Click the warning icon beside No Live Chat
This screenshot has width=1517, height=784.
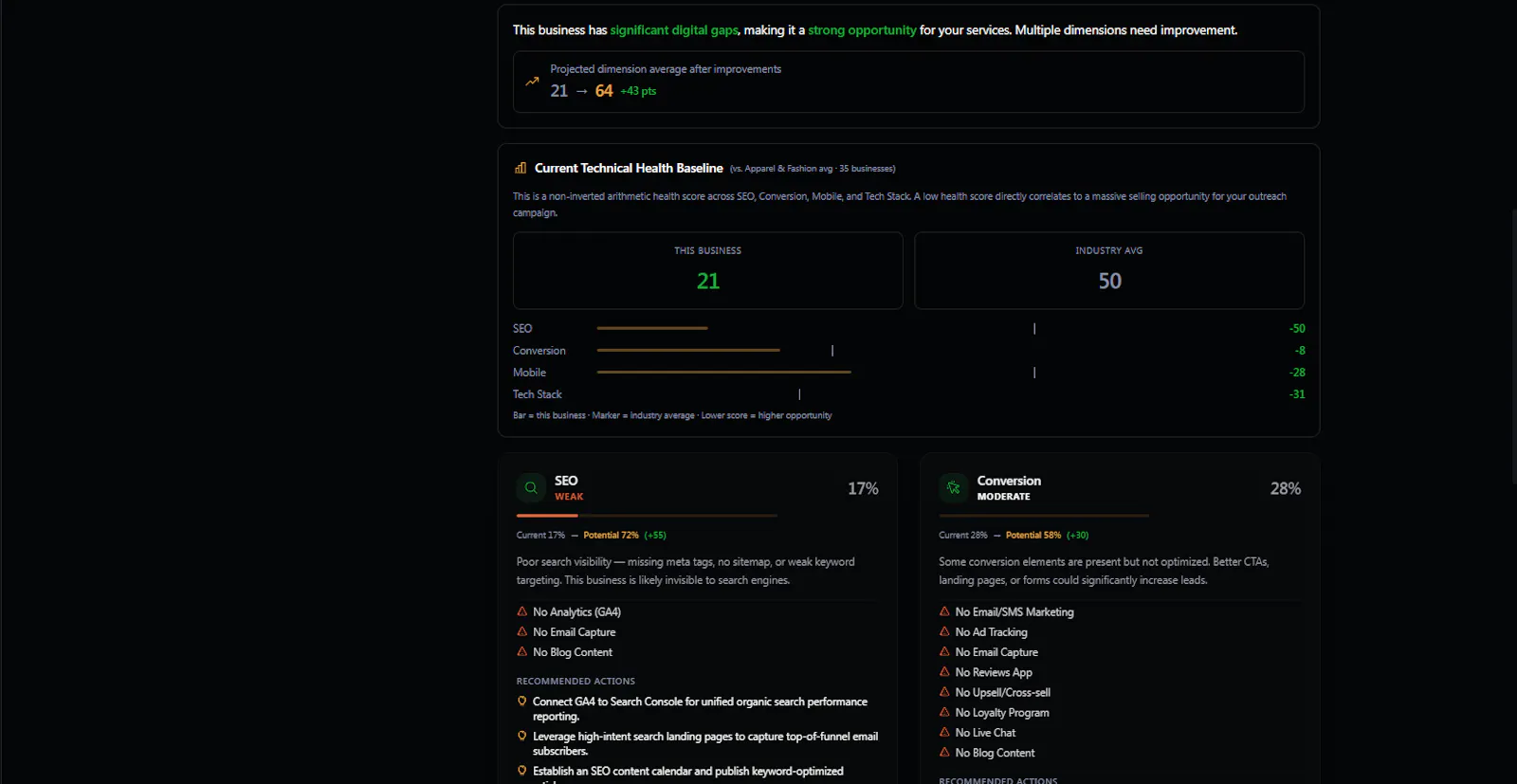944,732
